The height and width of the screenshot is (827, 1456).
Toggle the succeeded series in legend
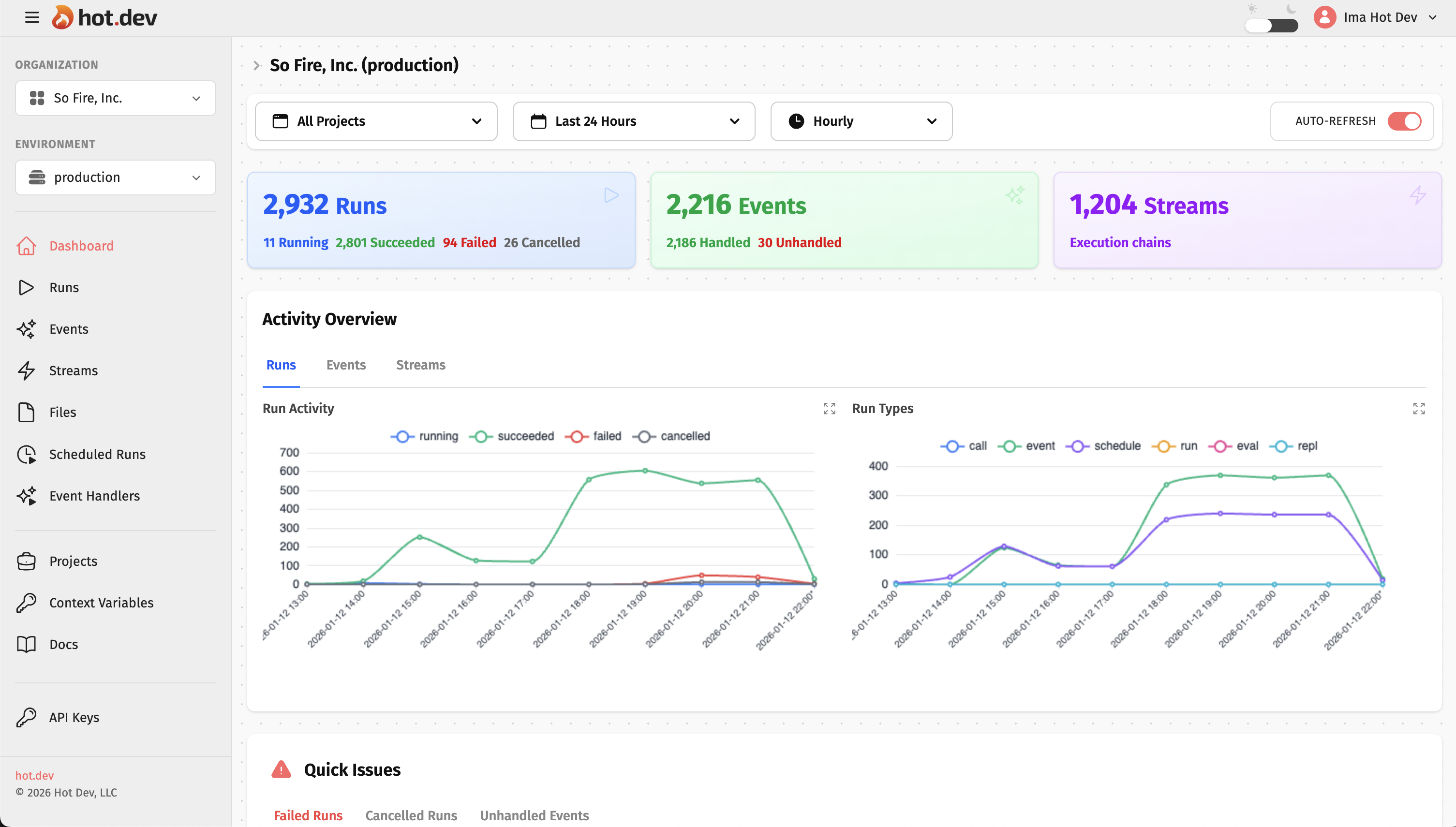point(511,436)
